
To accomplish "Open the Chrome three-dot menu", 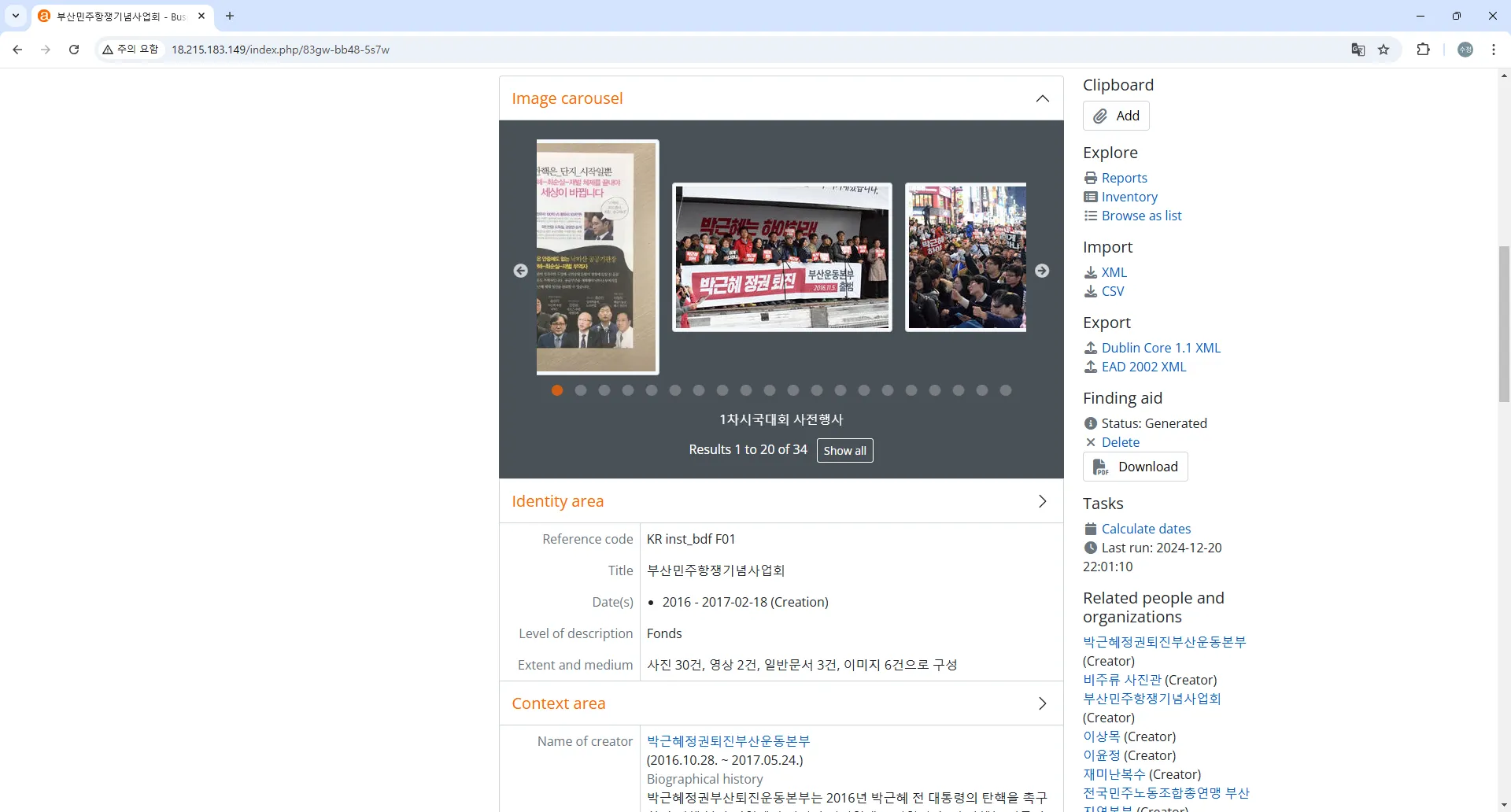I will pos(1494,50).
